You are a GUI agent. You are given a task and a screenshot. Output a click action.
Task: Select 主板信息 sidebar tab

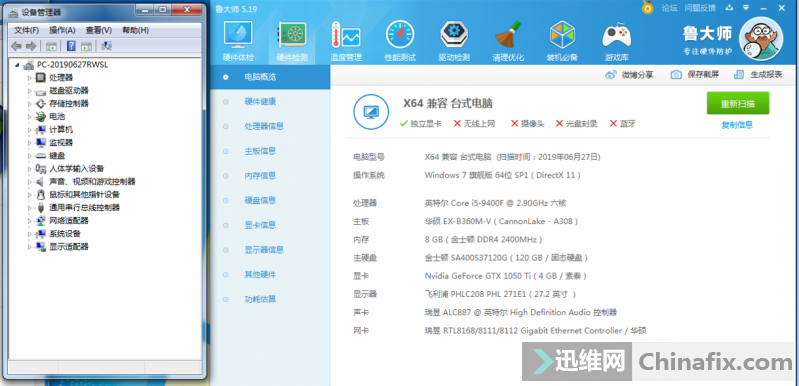pyautogui.click(x=270, y=151)
